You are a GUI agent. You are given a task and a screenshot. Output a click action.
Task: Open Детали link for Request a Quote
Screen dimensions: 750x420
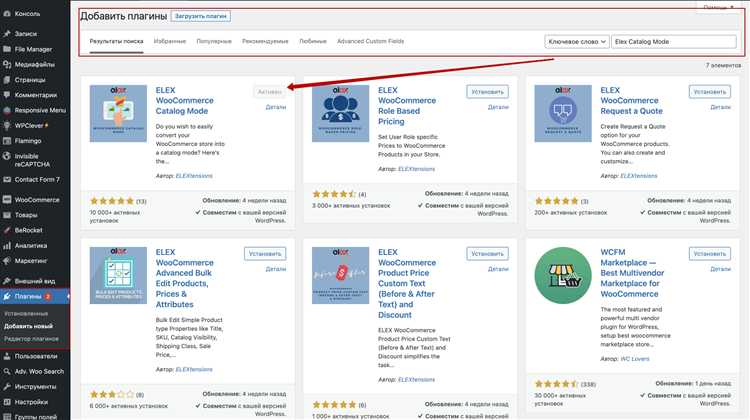721,107
